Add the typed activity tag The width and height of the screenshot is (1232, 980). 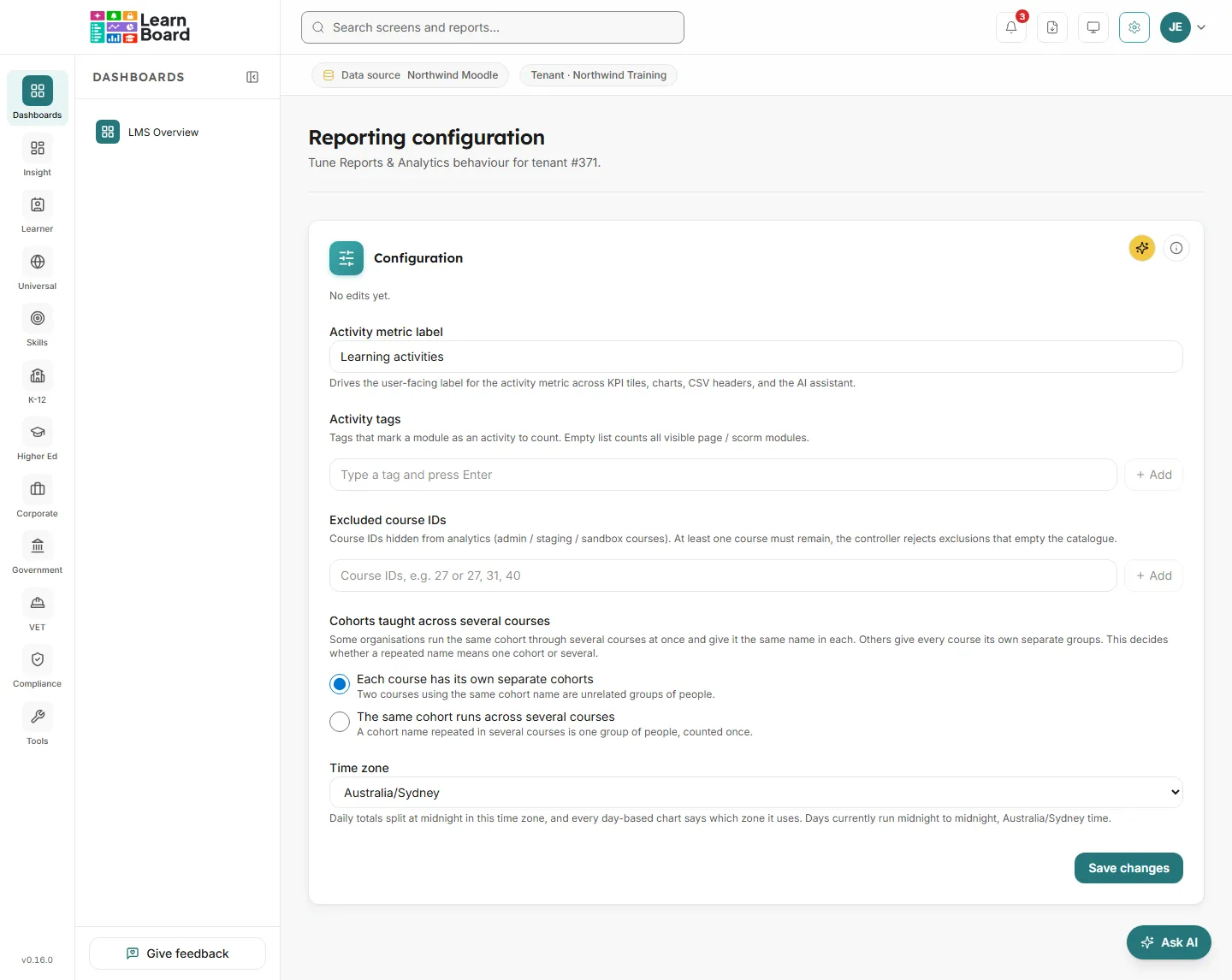(x=1153, y=475)
